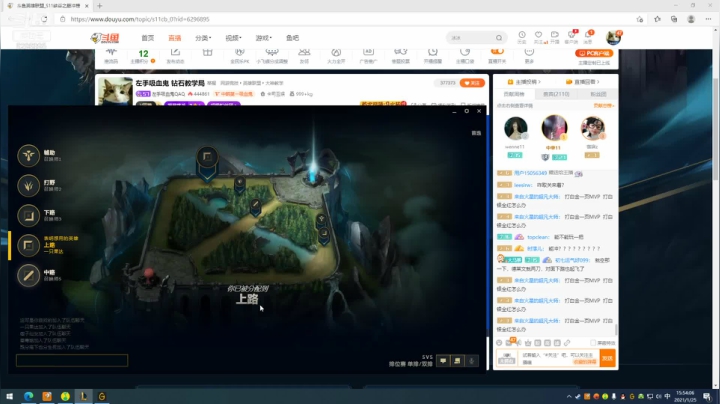Open Edge from the taskbar
This screenshot has width=720, height=404.
(28, 396)
